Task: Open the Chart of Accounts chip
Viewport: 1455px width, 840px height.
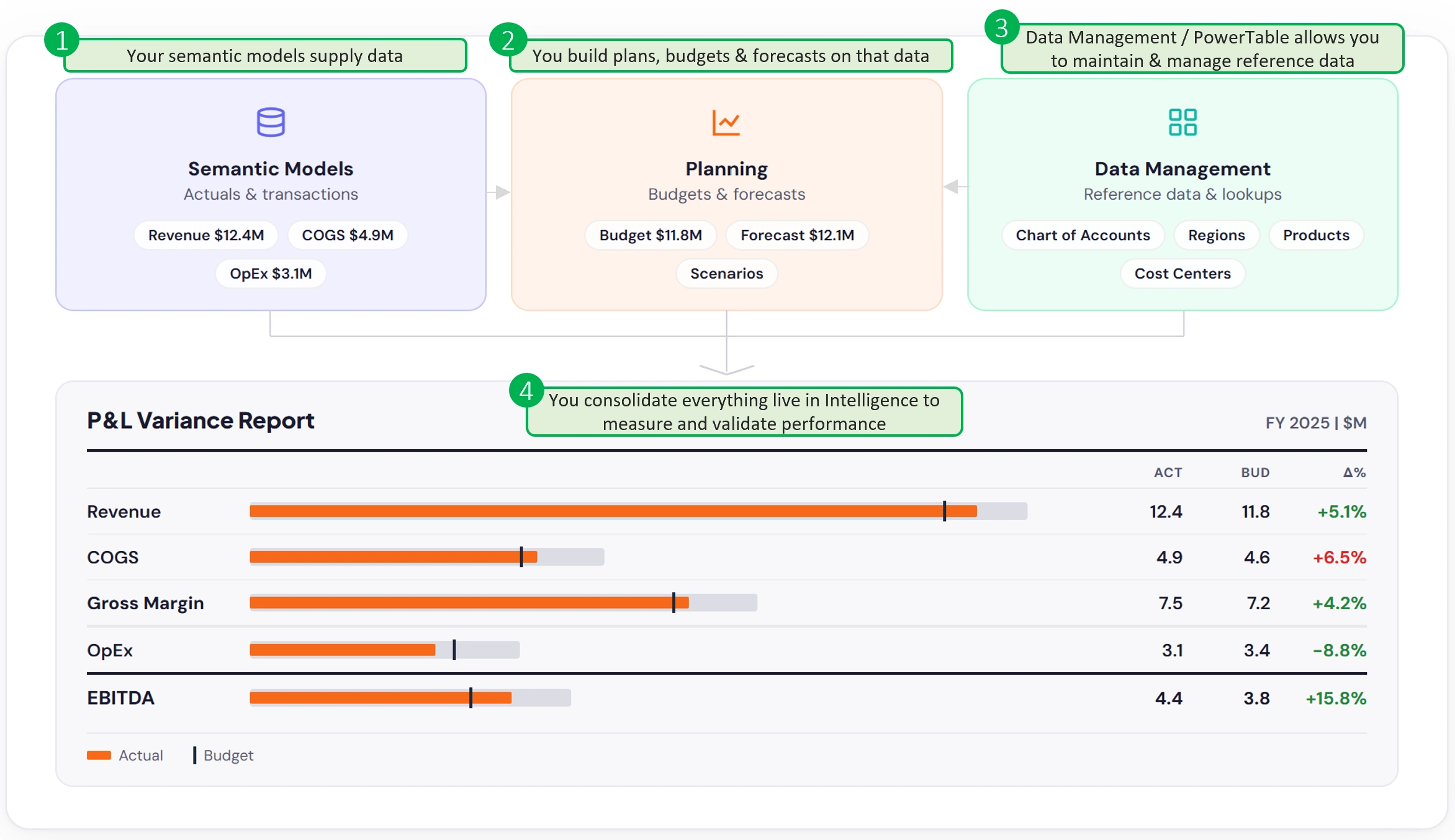Action: [x=1083, y=235]
